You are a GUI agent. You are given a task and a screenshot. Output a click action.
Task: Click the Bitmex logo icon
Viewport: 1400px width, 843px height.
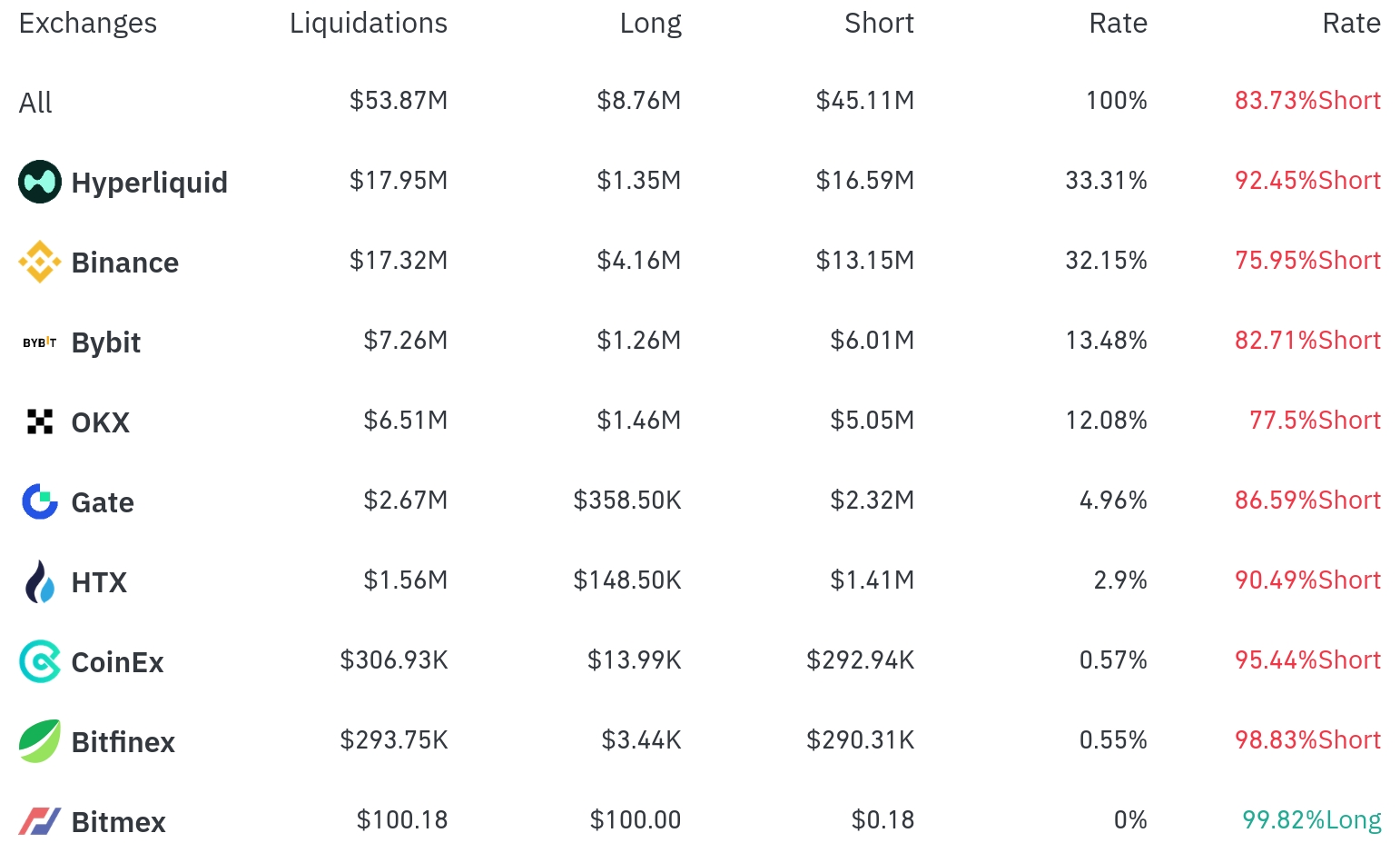coord(40,821)
